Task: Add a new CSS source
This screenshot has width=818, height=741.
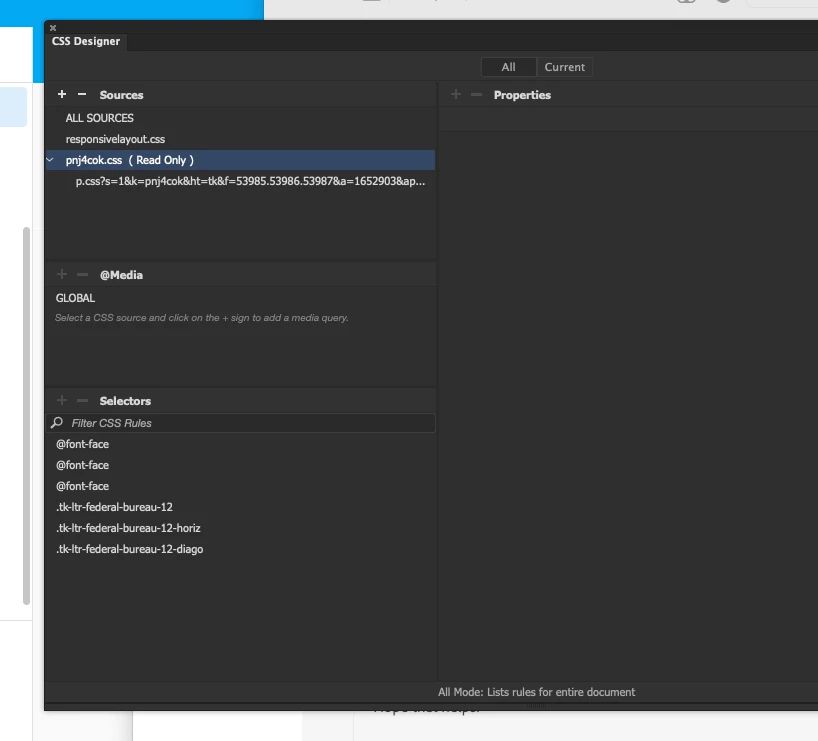Action: tap(62, 94)
